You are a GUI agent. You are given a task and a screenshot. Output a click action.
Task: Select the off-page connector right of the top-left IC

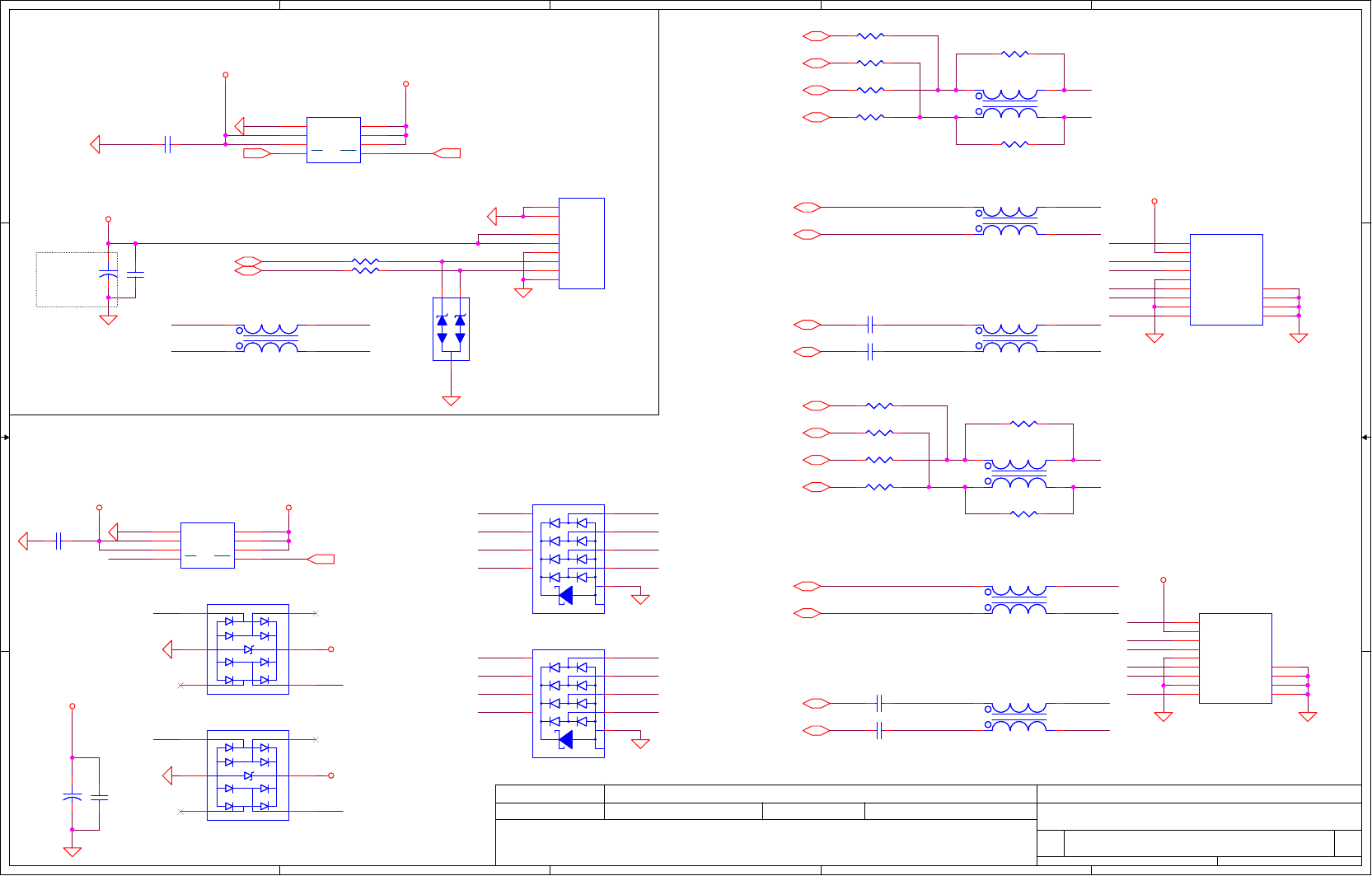click(447, 153)
